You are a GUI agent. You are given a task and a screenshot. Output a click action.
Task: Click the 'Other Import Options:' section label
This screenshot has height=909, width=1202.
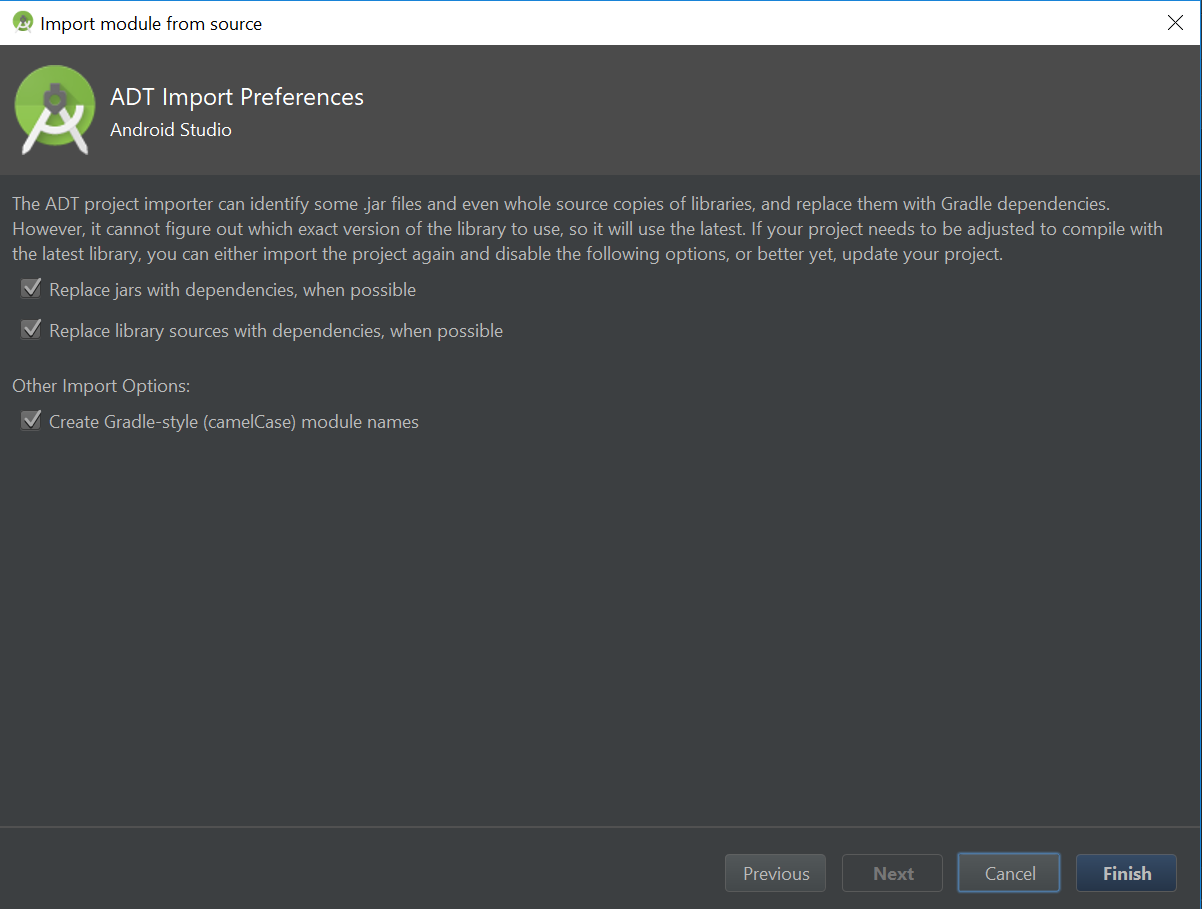tap(101, 386)
